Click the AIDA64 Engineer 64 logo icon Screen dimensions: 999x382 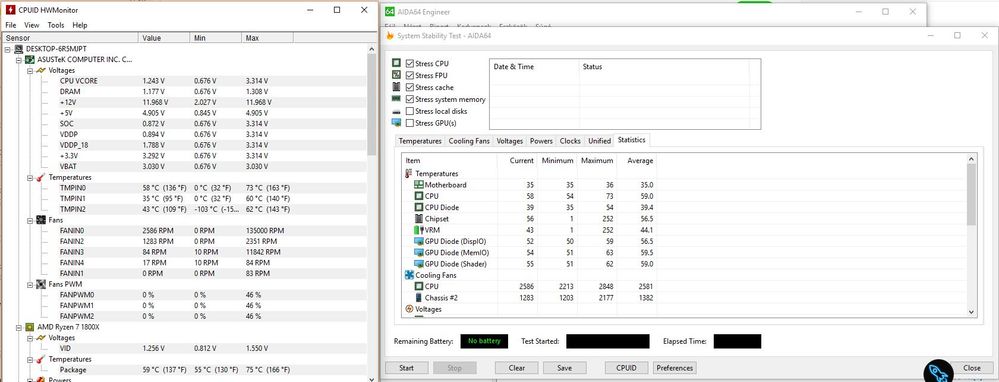pyautogui.click(x=390, y=11)
